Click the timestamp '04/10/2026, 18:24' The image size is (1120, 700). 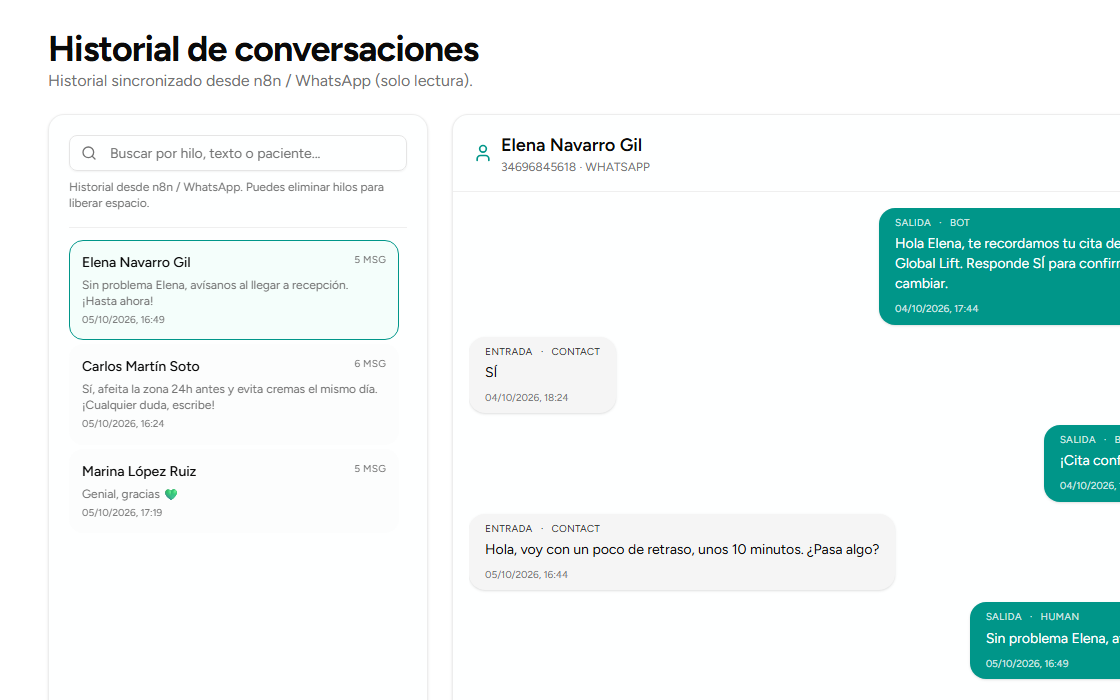point(526,398)
